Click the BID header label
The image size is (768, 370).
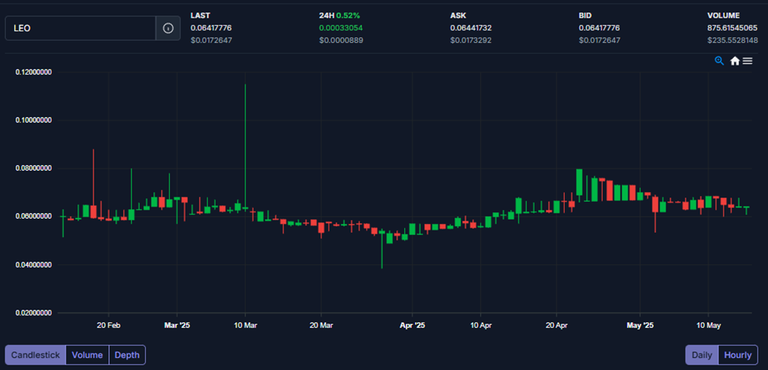pos(585,16)
